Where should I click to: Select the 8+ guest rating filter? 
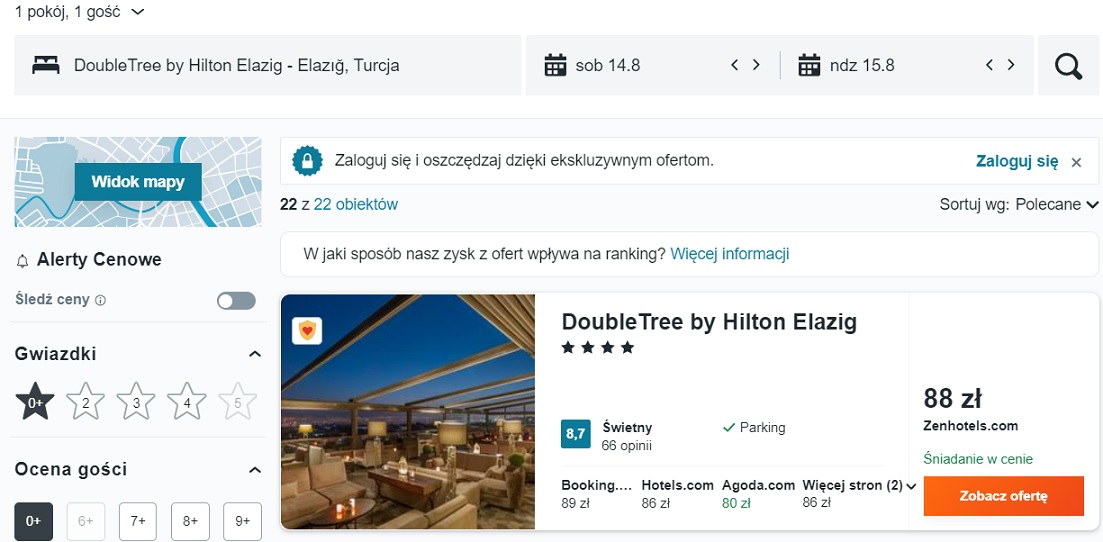190,522
